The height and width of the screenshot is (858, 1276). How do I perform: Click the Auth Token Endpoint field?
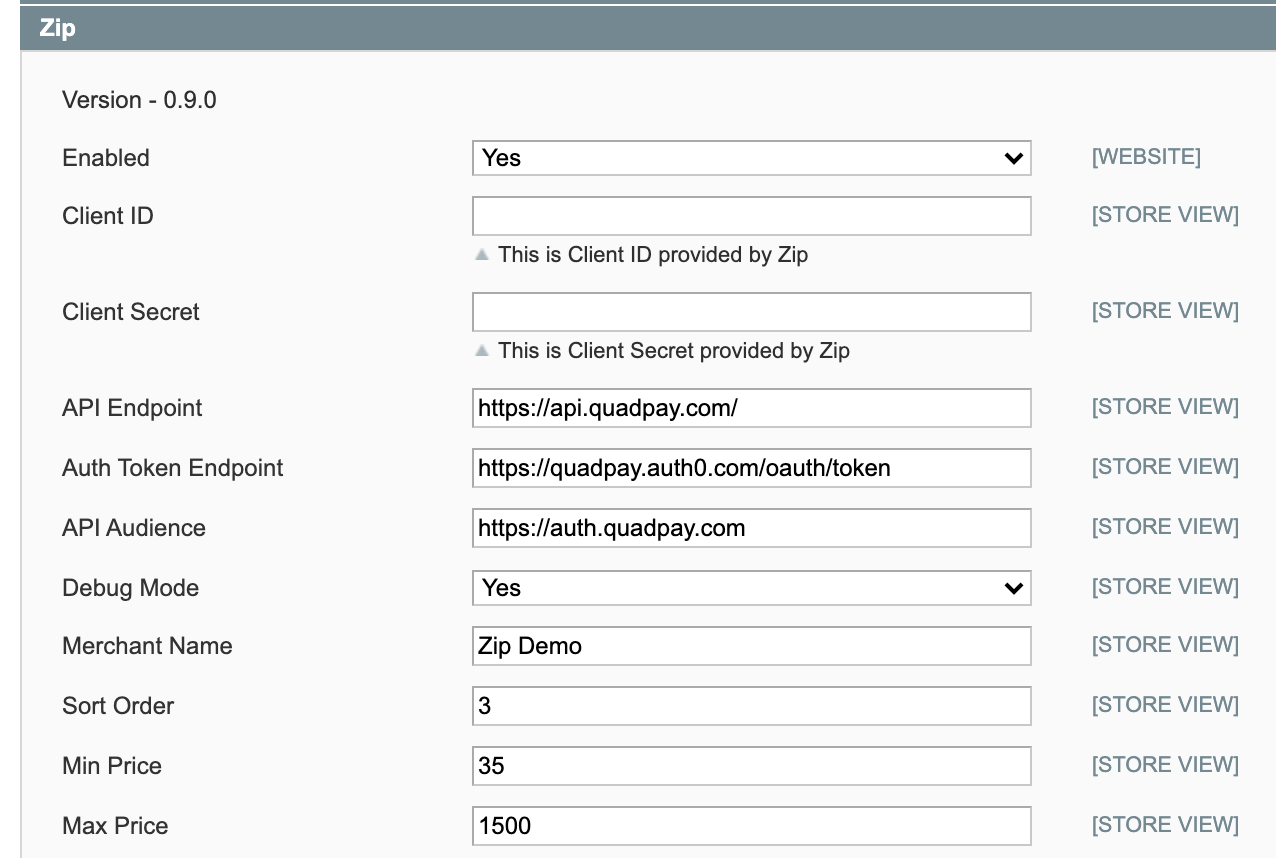[x=751, y=468]
